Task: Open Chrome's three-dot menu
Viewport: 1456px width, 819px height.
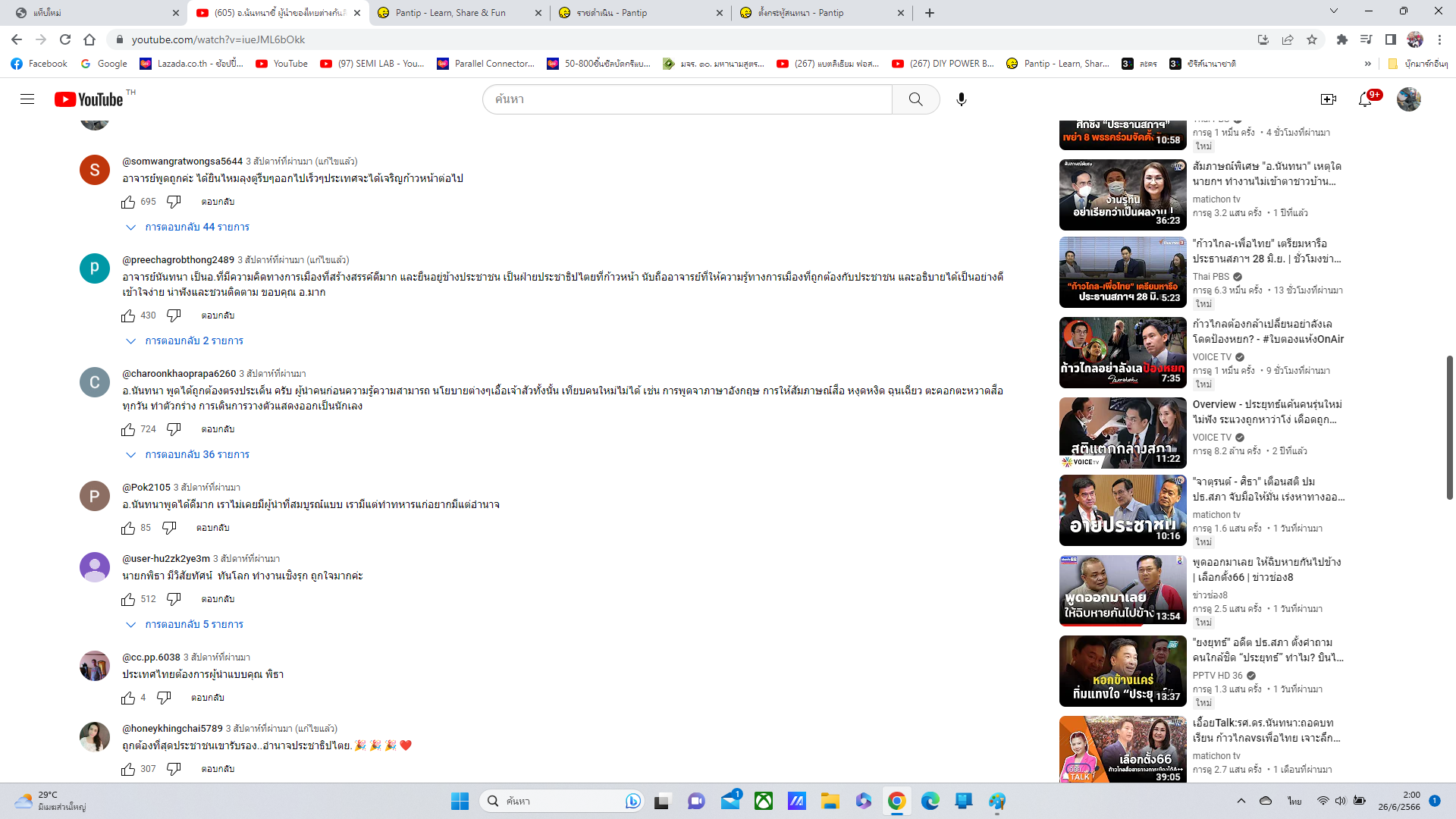Action: [1439, 39]
